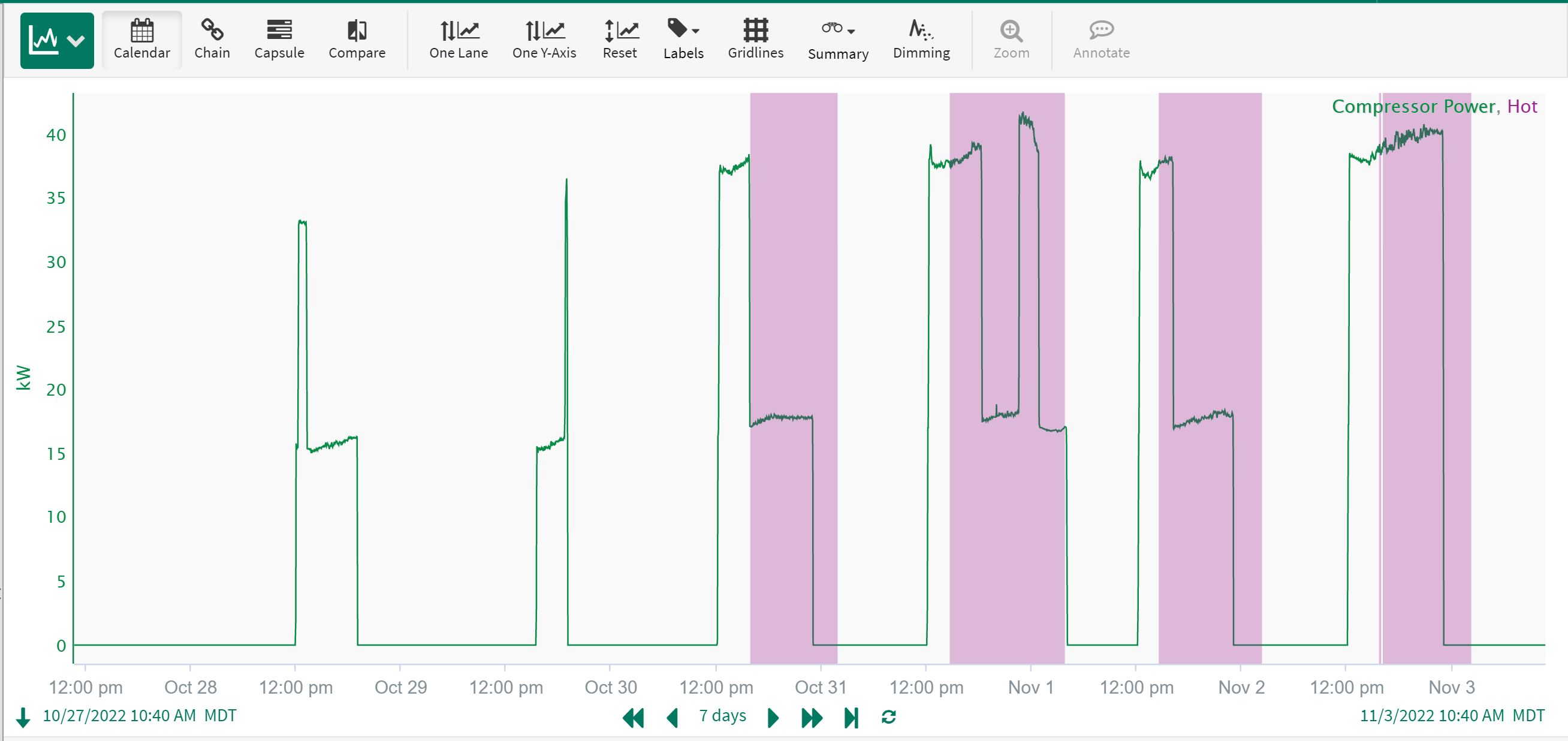Select the Hot condition legend label
The image size is (1568, 741).
1522,107
